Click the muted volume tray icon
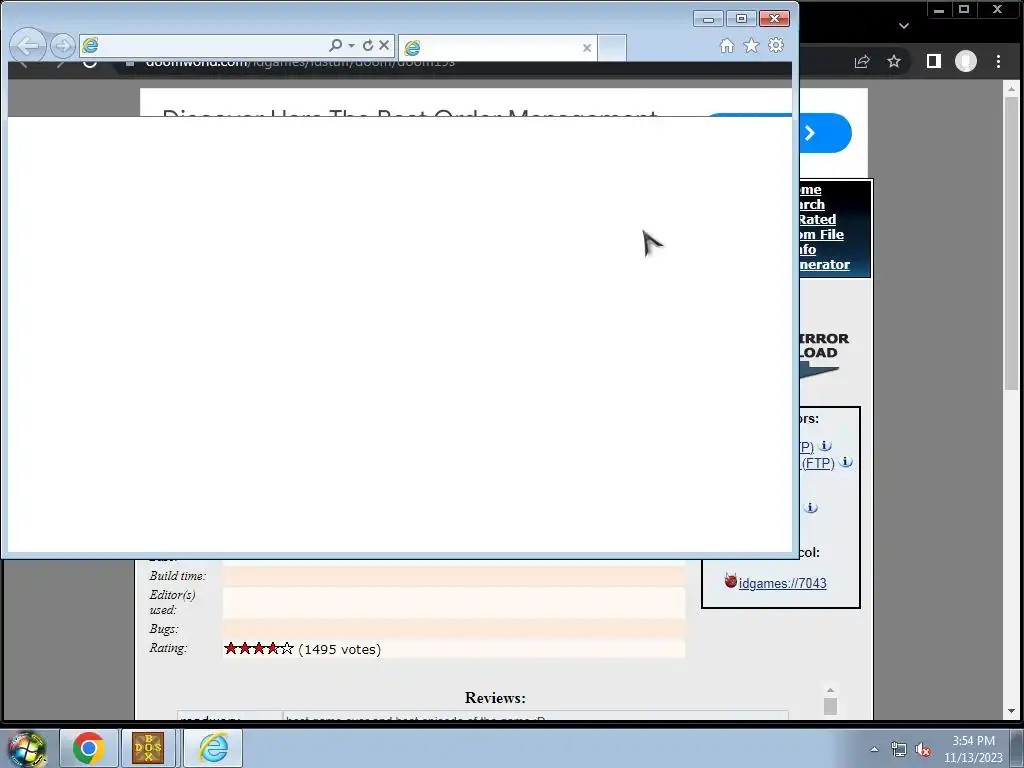Image resolution: width=1024 pixels, height=768 pixels. click(923, 750)
